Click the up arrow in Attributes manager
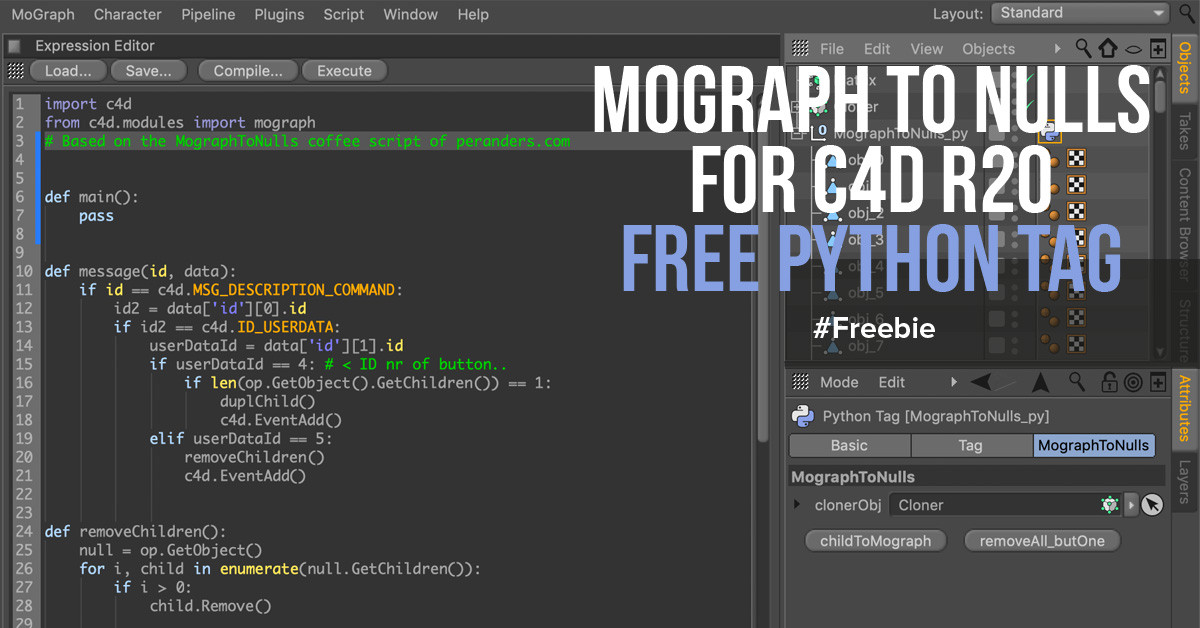The image size is (1200, 628). pos(1041,382)
